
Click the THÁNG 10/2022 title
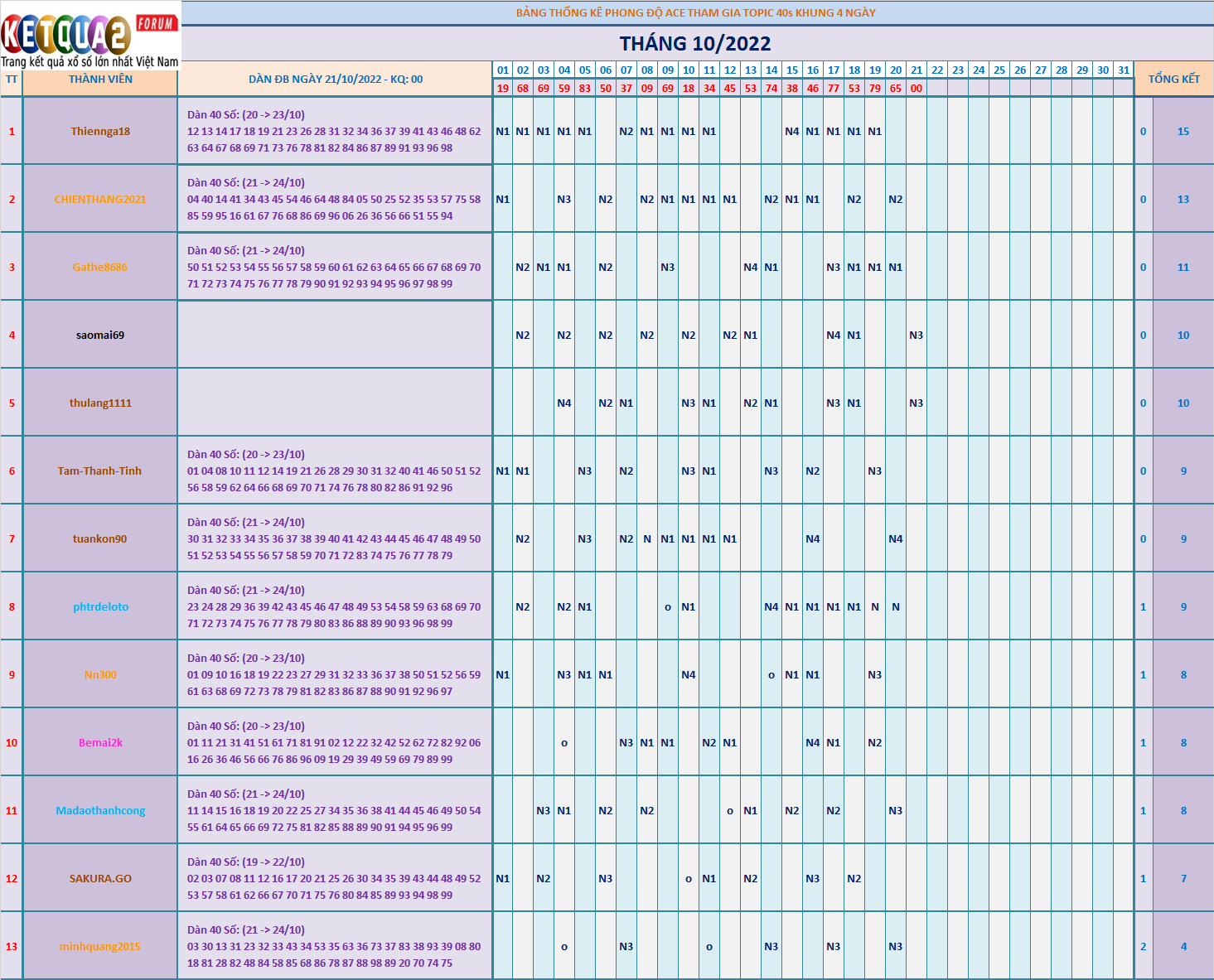coord(695,43)
